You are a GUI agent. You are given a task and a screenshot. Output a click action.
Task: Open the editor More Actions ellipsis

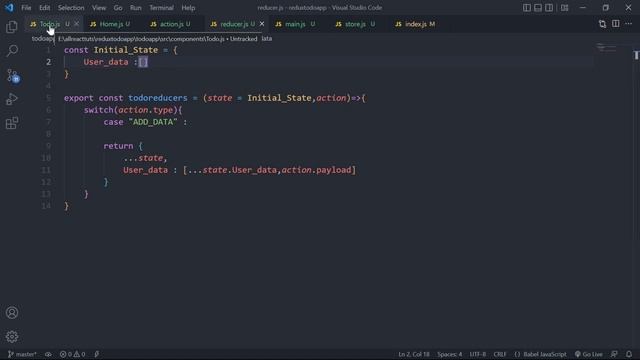629,24
